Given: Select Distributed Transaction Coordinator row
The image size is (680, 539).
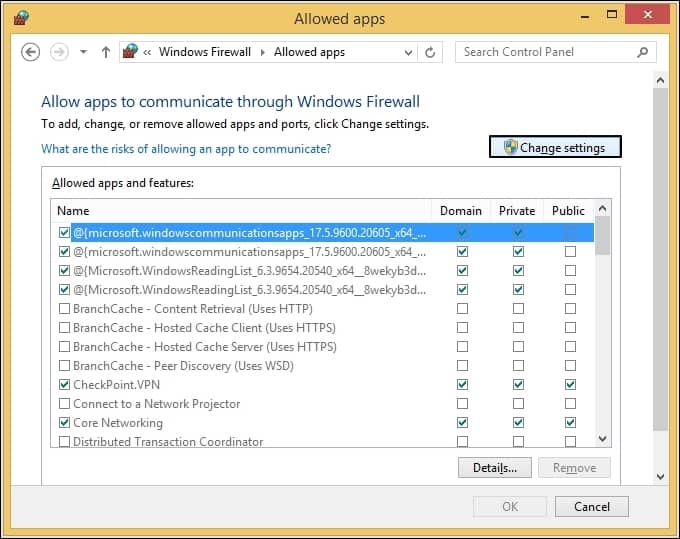Looking at the screenshot, I should 323,441.
